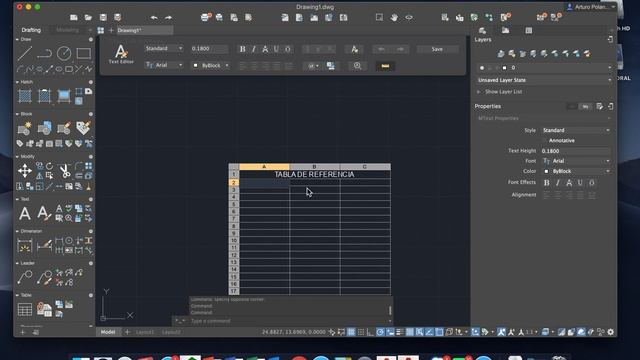Open workspace settings gear in status bar
Screen dimensions: 640x360
611,332
